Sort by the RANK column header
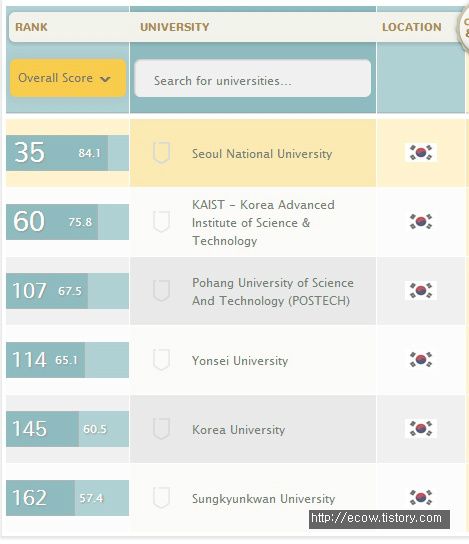Screen dimensions: 469x544 coord(31,27)
